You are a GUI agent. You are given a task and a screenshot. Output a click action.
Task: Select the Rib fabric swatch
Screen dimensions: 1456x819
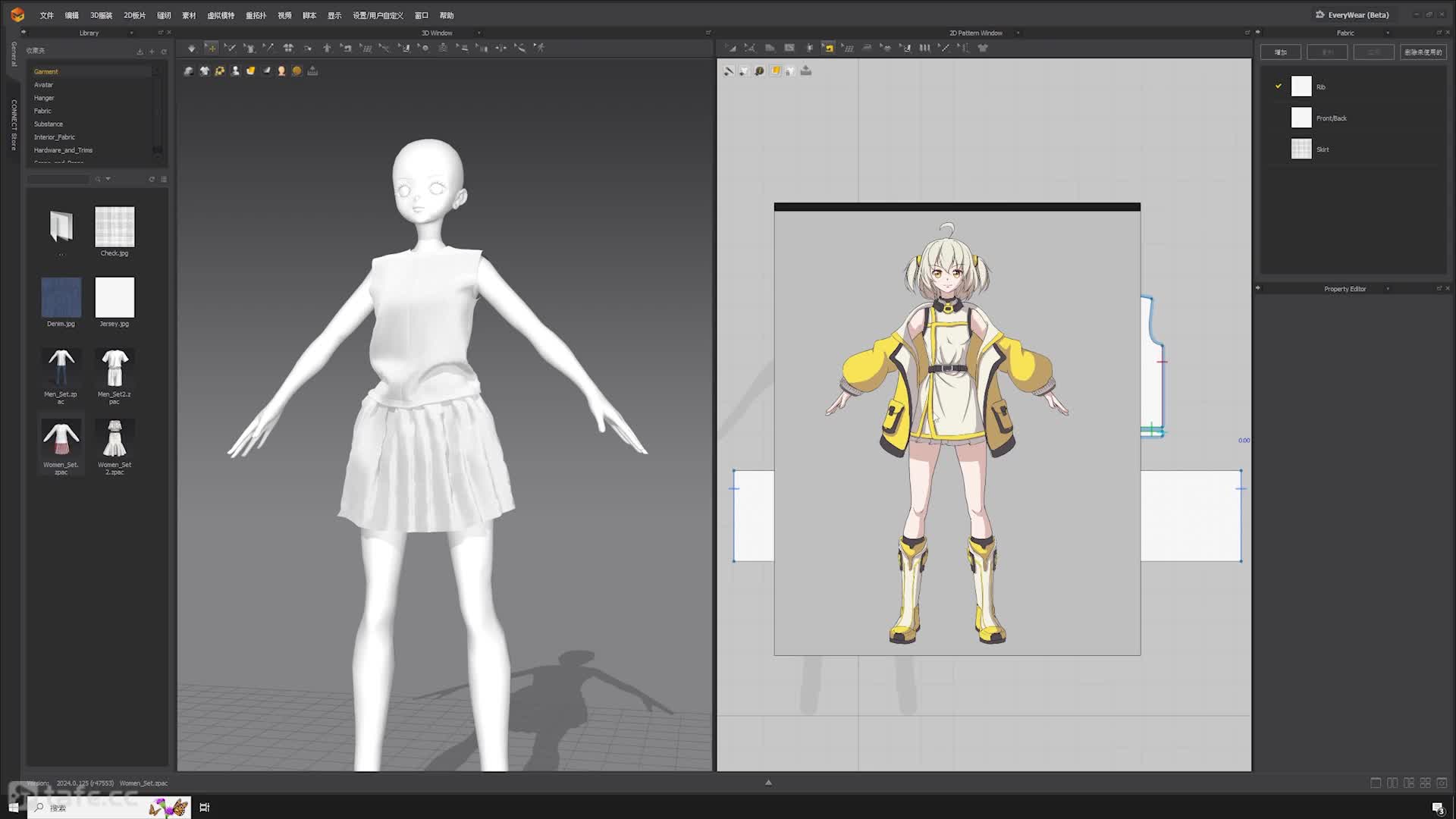[1301, 86]
